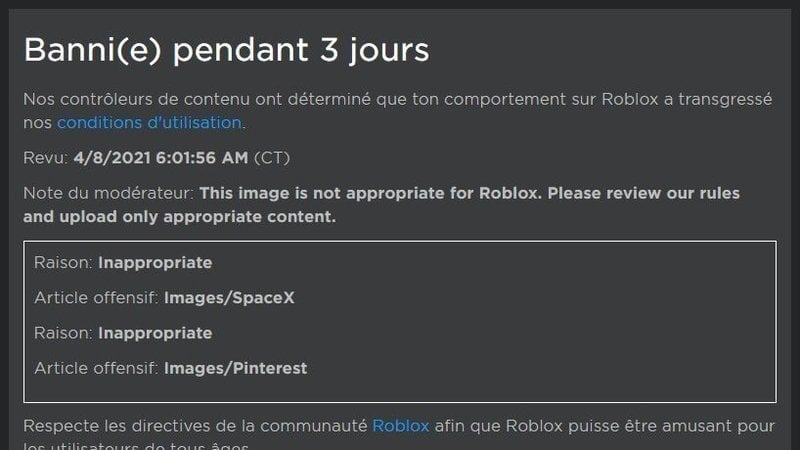
Task: Select the Images/SpaceX offending item
Action: coord(229,297)
